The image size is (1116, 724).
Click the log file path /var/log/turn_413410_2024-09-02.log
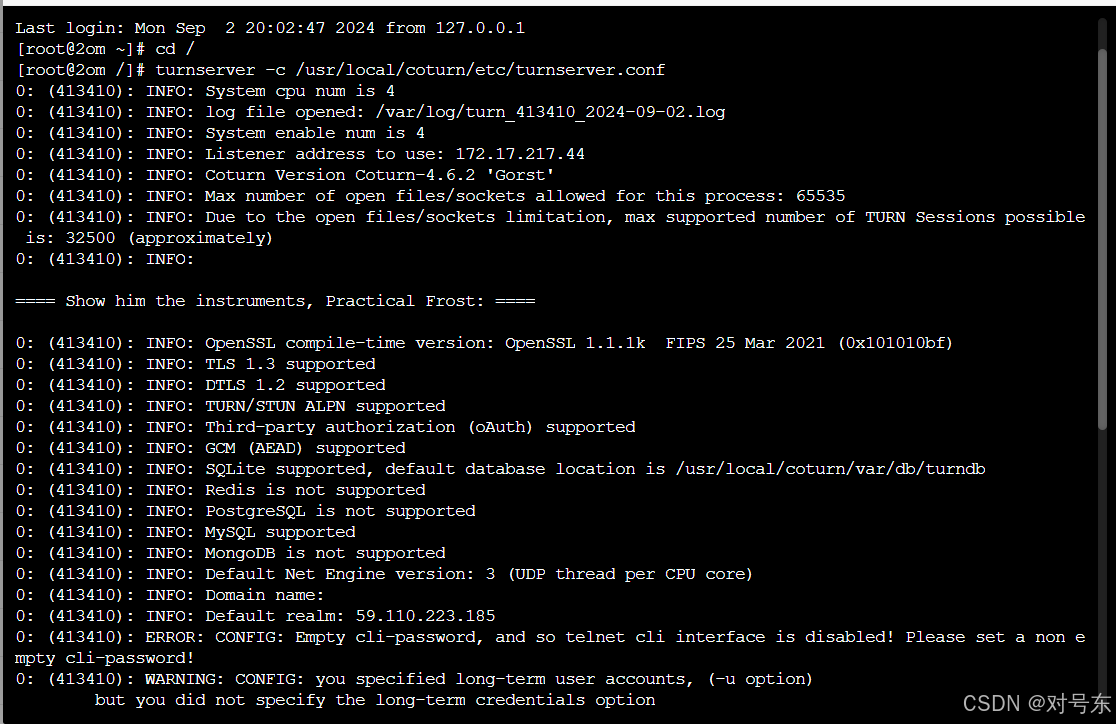click(550, 112)
